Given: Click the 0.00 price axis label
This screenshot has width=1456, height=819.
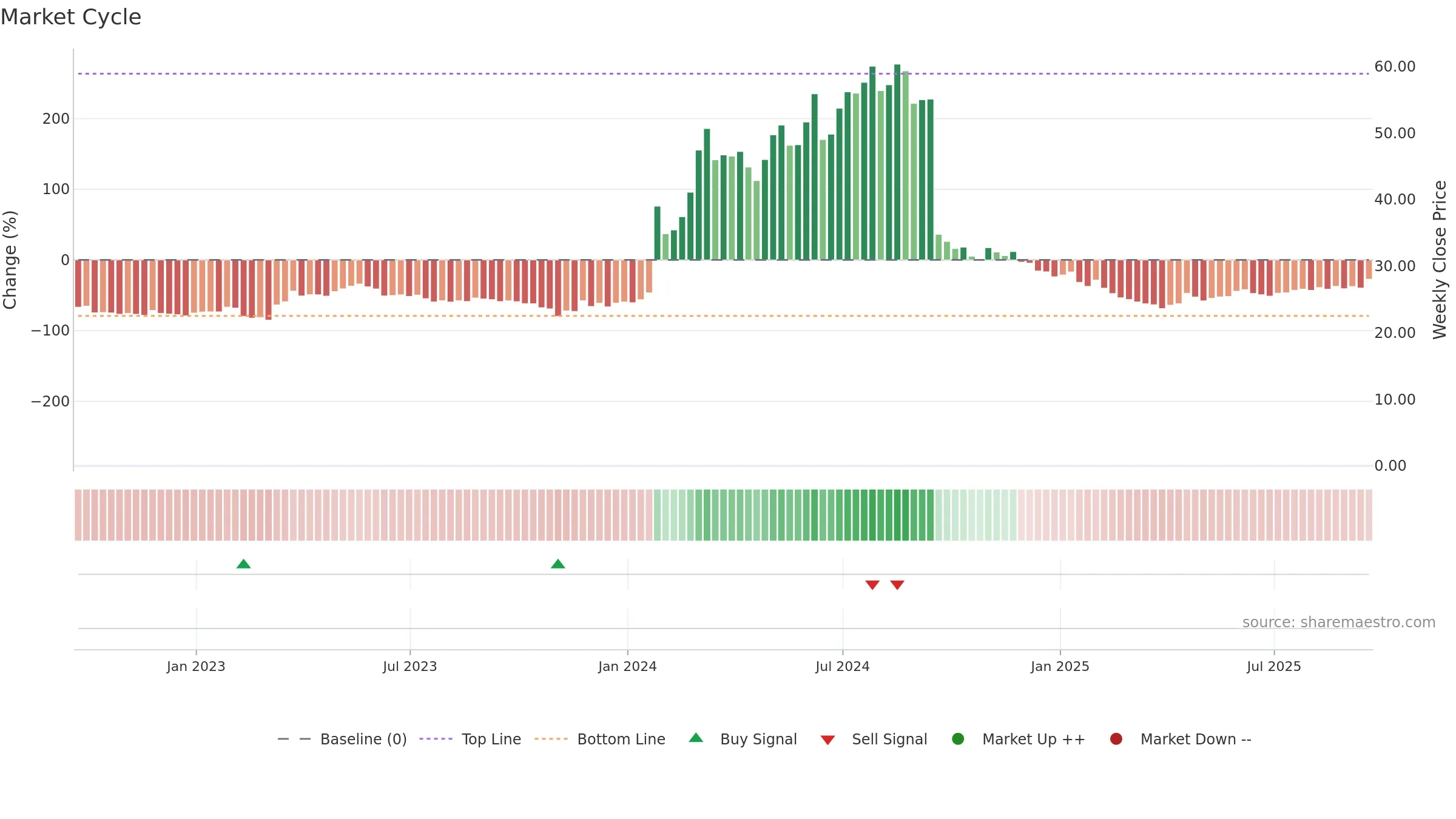Looking at the screenshot, I should click(1390, 466).
